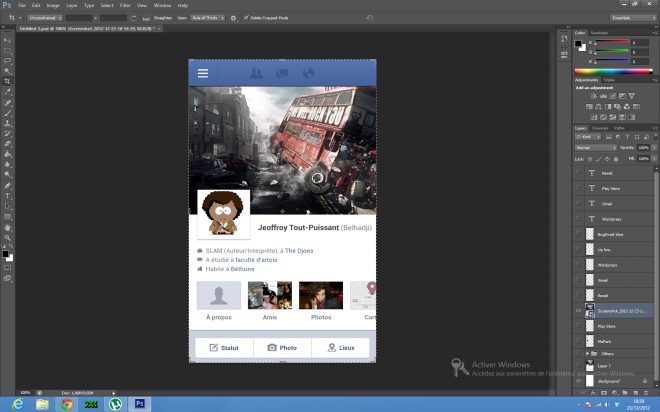The width and height of the screenshot is (660, 412).
Task: Open Chrome from the taskbar
Action: pos(66,404)
